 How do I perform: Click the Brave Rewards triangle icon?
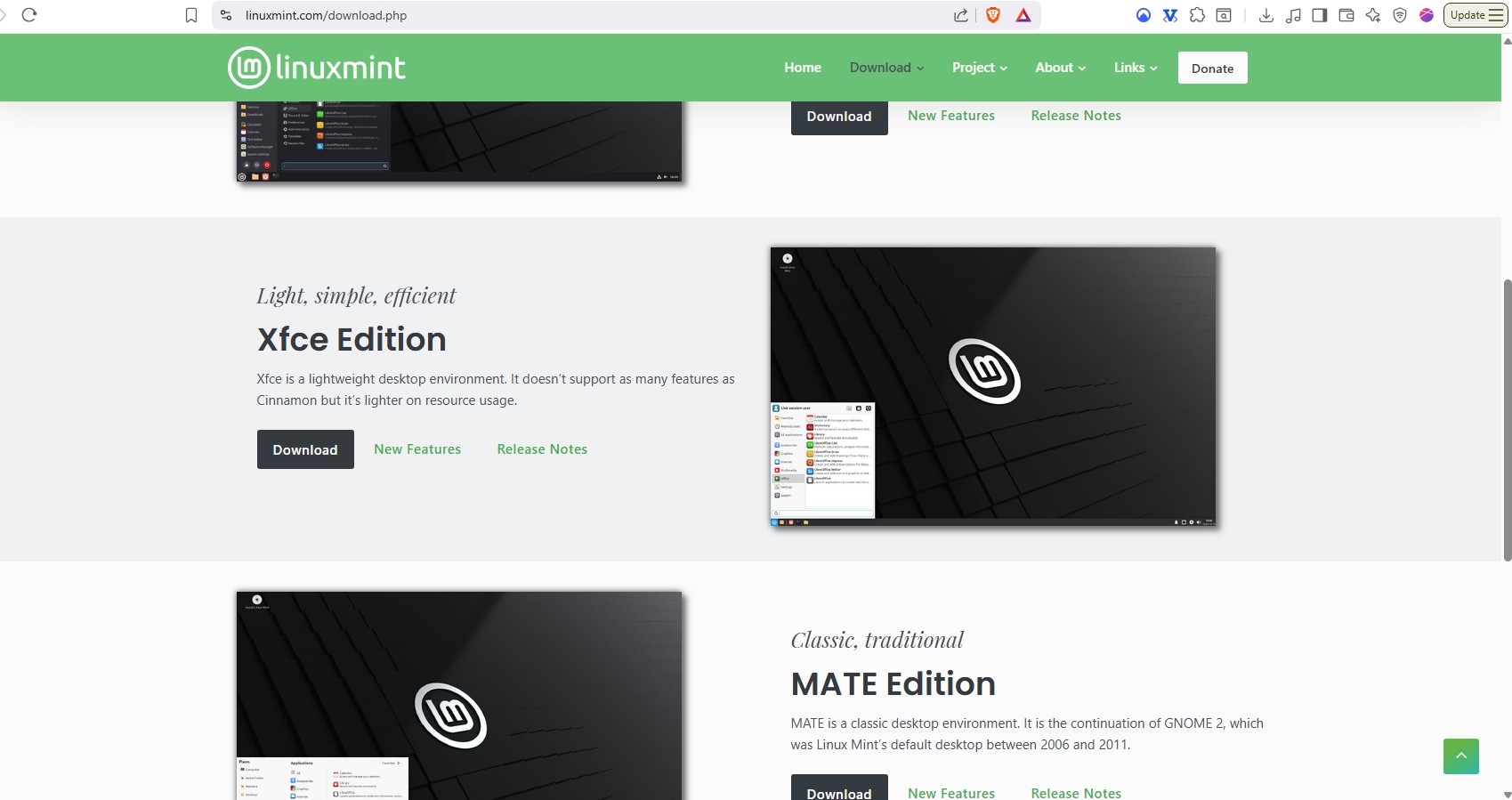click(1023, 15)
